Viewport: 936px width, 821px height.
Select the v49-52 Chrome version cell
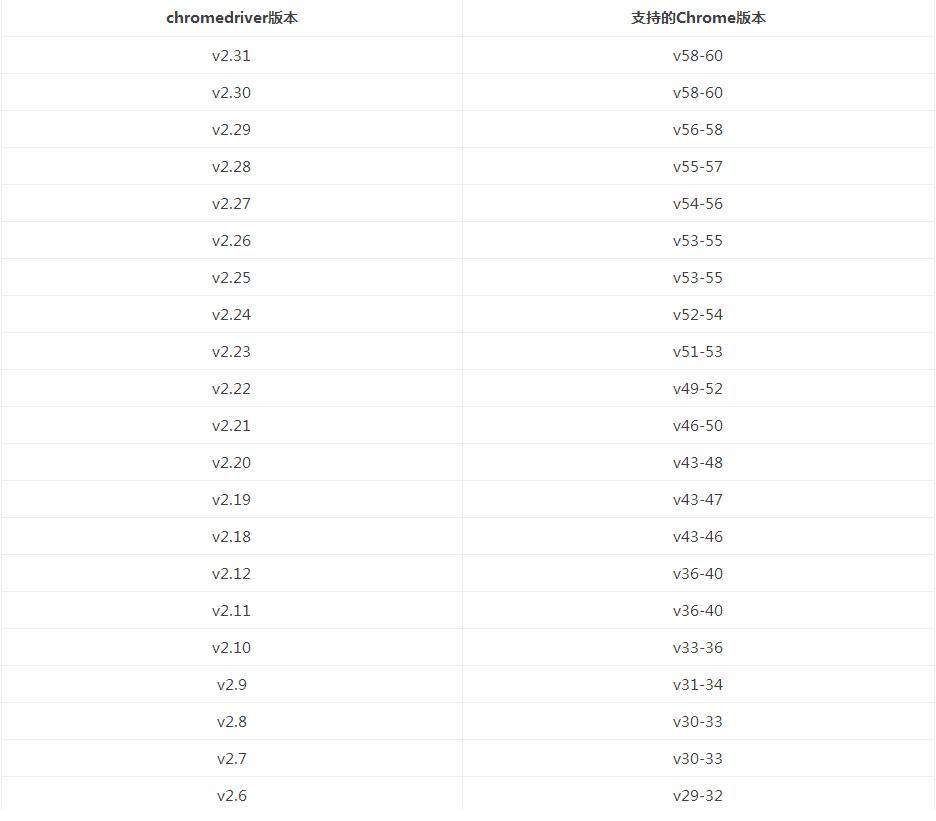click(x=698, y=389)
